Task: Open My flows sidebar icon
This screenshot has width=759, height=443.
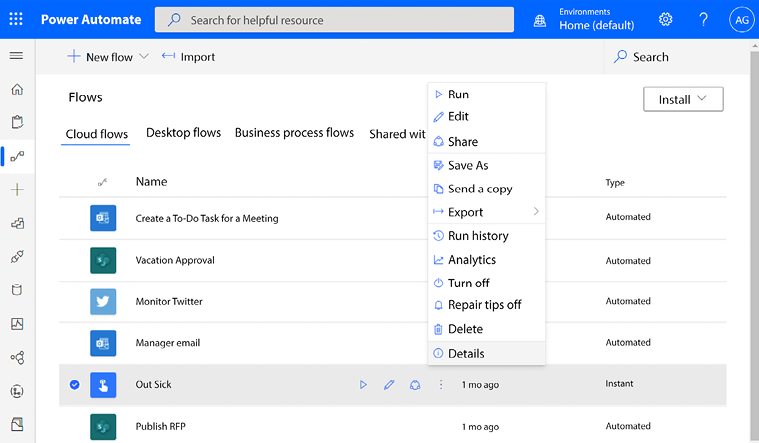Action: pyautogui.click(x=17, y=156)
